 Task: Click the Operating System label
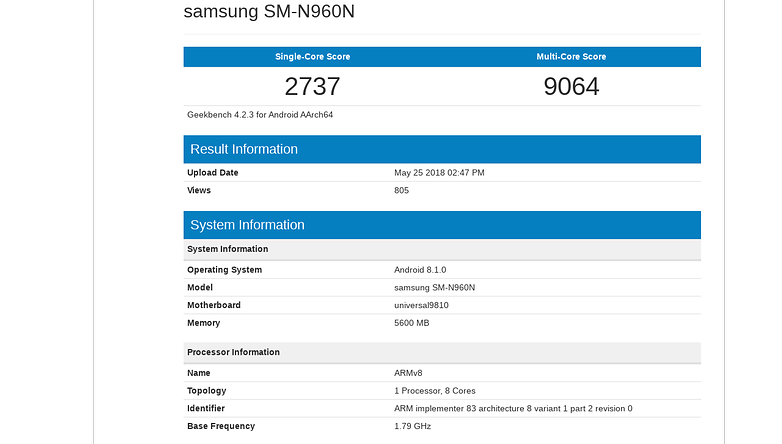[x=224, y=270]
